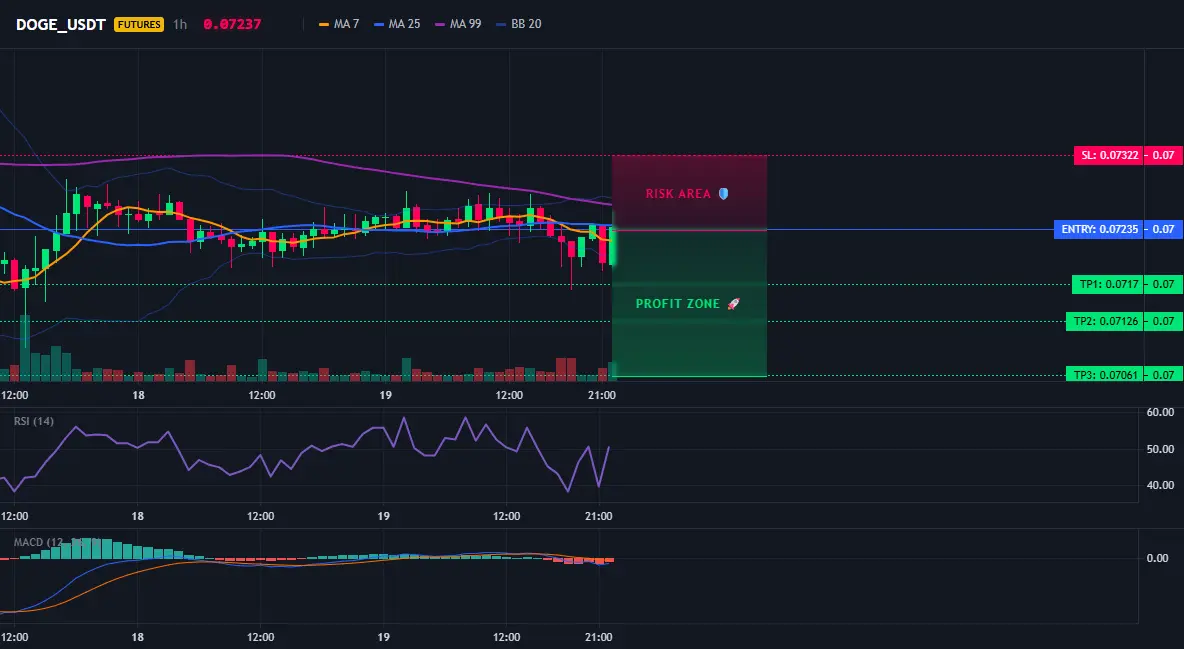Click the 18 date label on price chart axis
The width and height of the screenshot is (1184, 649).
pyautogui.click(x=138, y=395)
